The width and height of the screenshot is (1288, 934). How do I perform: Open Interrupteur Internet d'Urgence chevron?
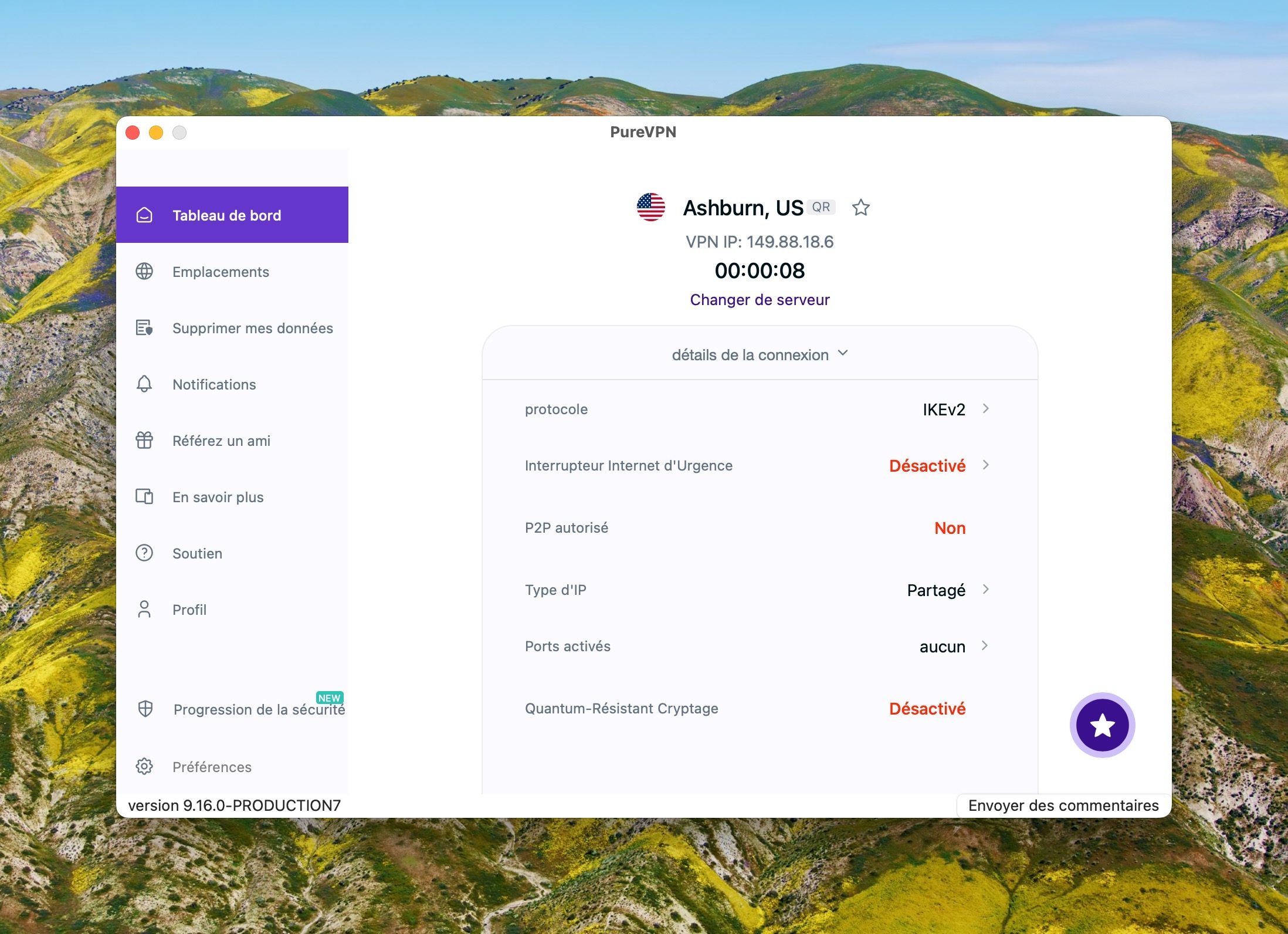pyautogui.click(x=986, y=465)
